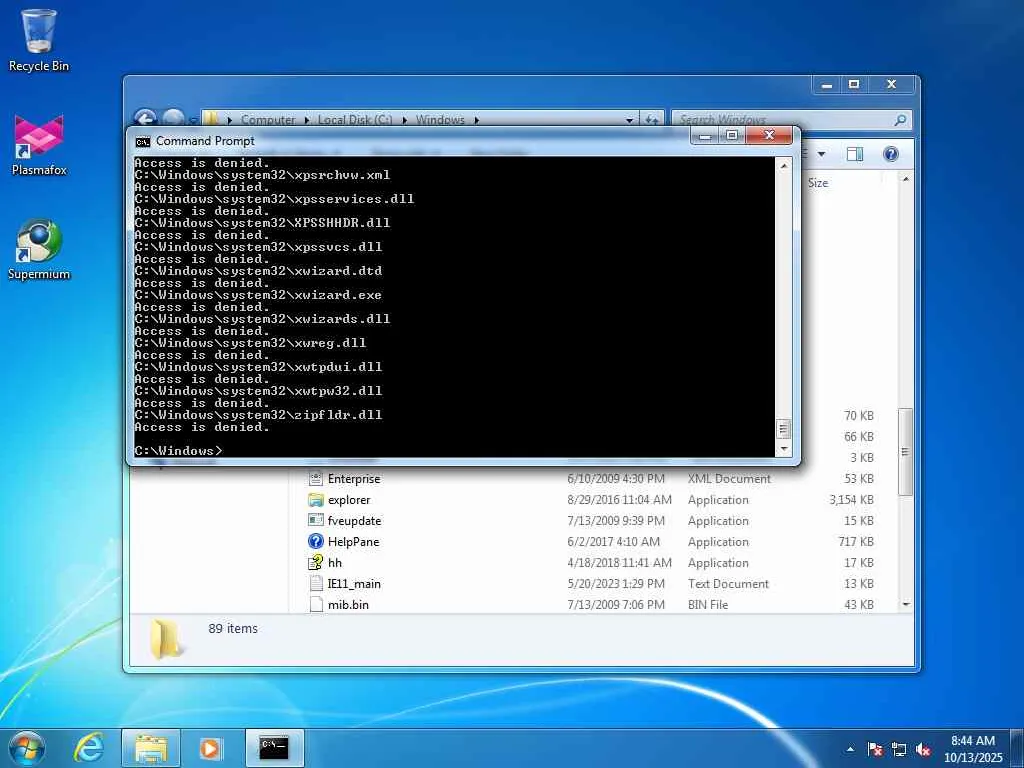Expand arrow after Windows breadcrumb
This screenshot has width=1024, height=768.
click(477, 120)
